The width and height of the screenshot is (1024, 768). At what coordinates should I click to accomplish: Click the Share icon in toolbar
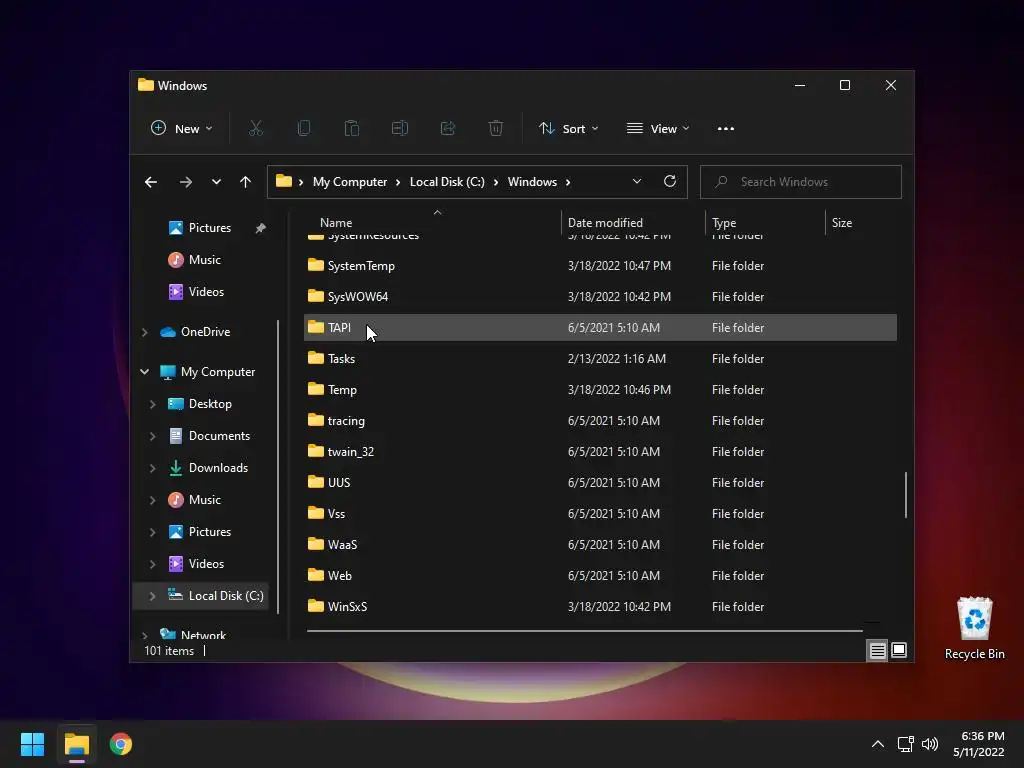448,129
